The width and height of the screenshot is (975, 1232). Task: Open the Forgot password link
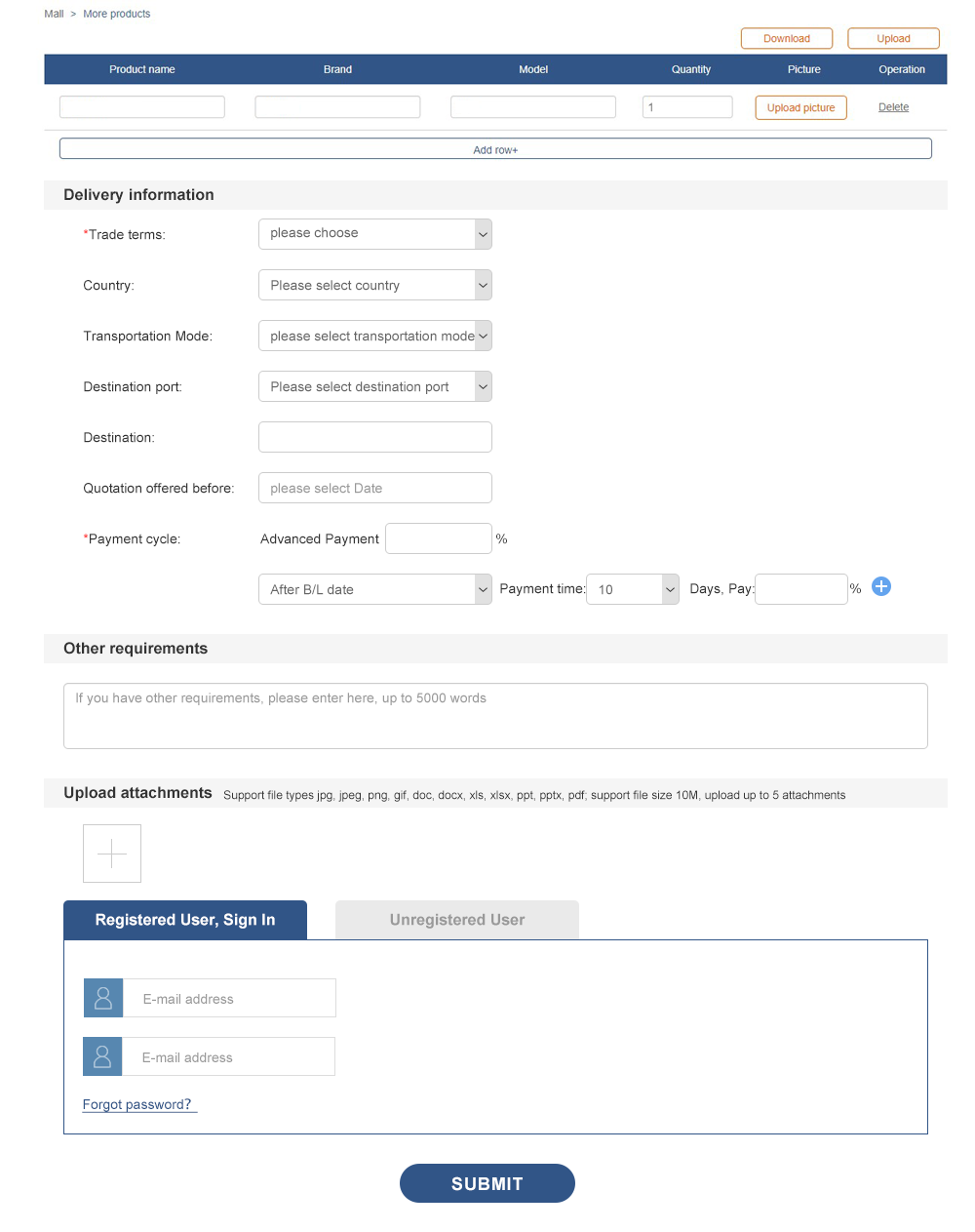pos(139,1104)
